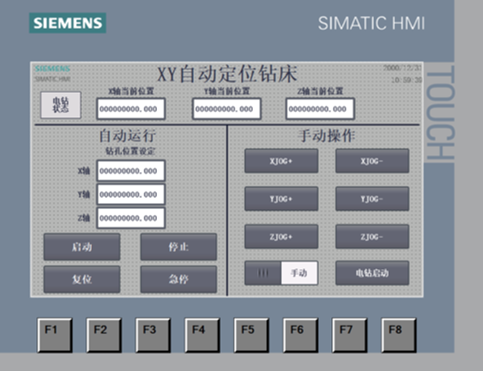Click the 自动运行 section heading
The width and height of the screenshot is (483, 371).
(127, 136)
